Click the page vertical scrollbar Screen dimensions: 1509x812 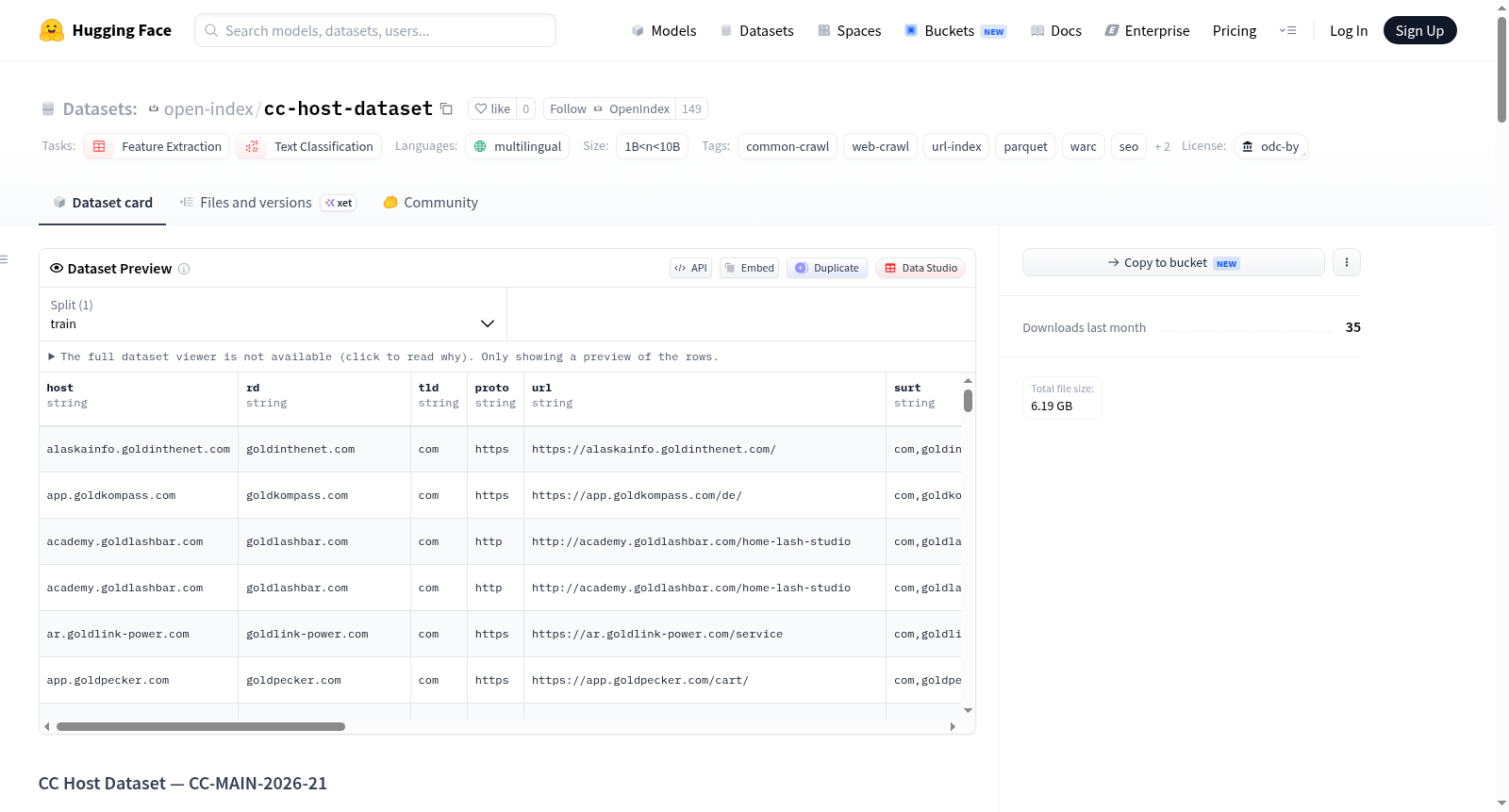tap(1501, 70)
